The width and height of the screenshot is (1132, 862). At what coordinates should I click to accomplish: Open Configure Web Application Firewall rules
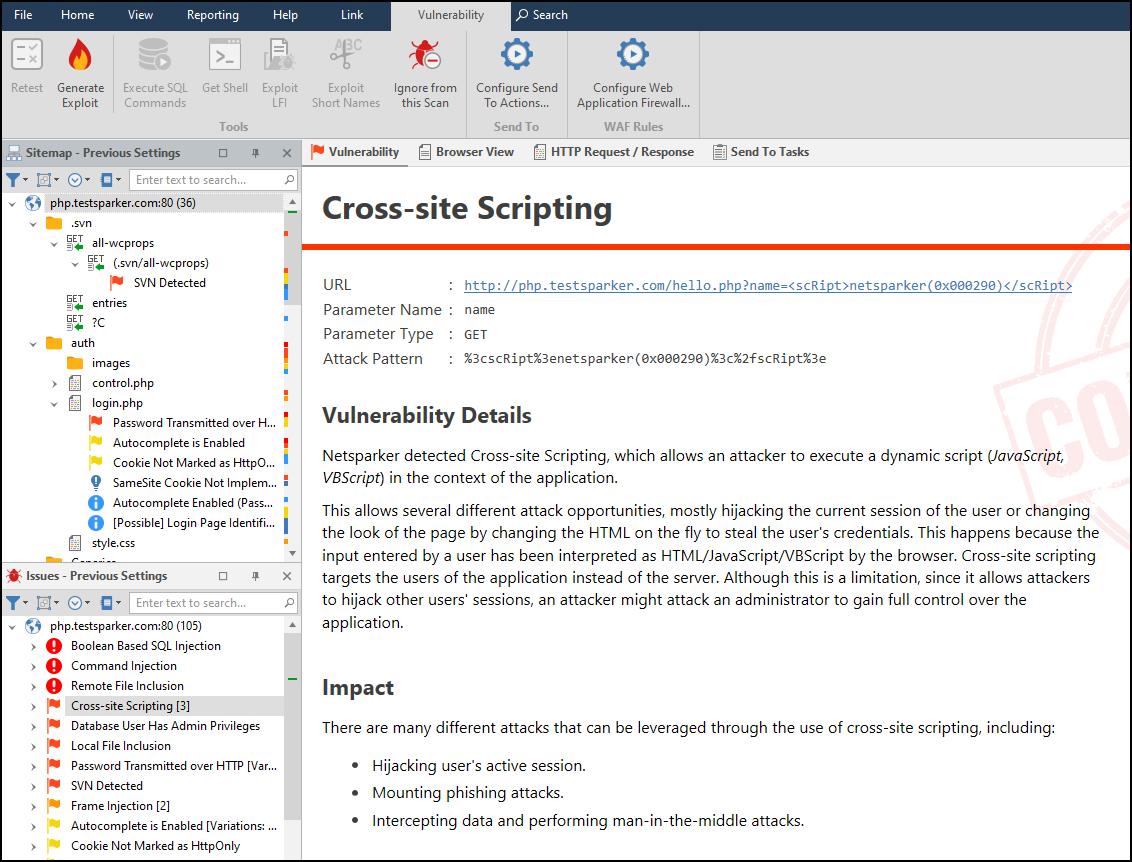(632, 72)
